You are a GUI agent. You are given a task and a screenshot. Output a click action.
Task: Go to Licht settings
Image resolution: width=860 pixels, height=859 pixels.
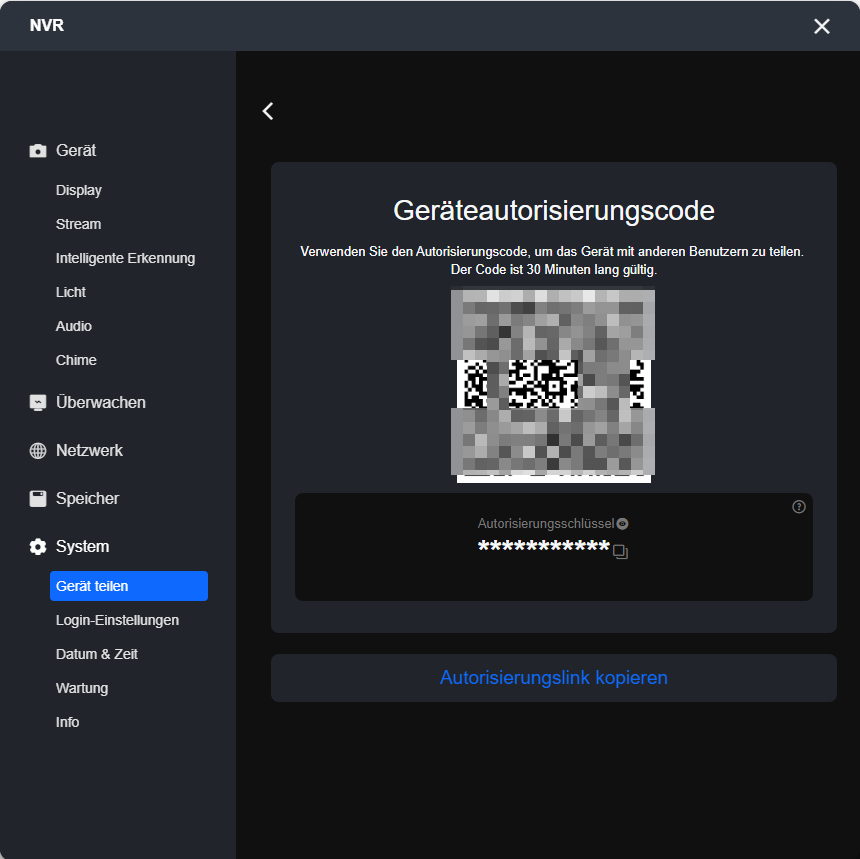[71, 292]
